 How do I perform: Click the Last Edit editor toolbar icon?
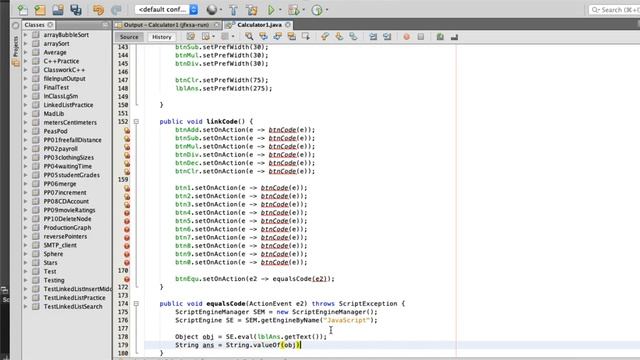pos(191,37)
